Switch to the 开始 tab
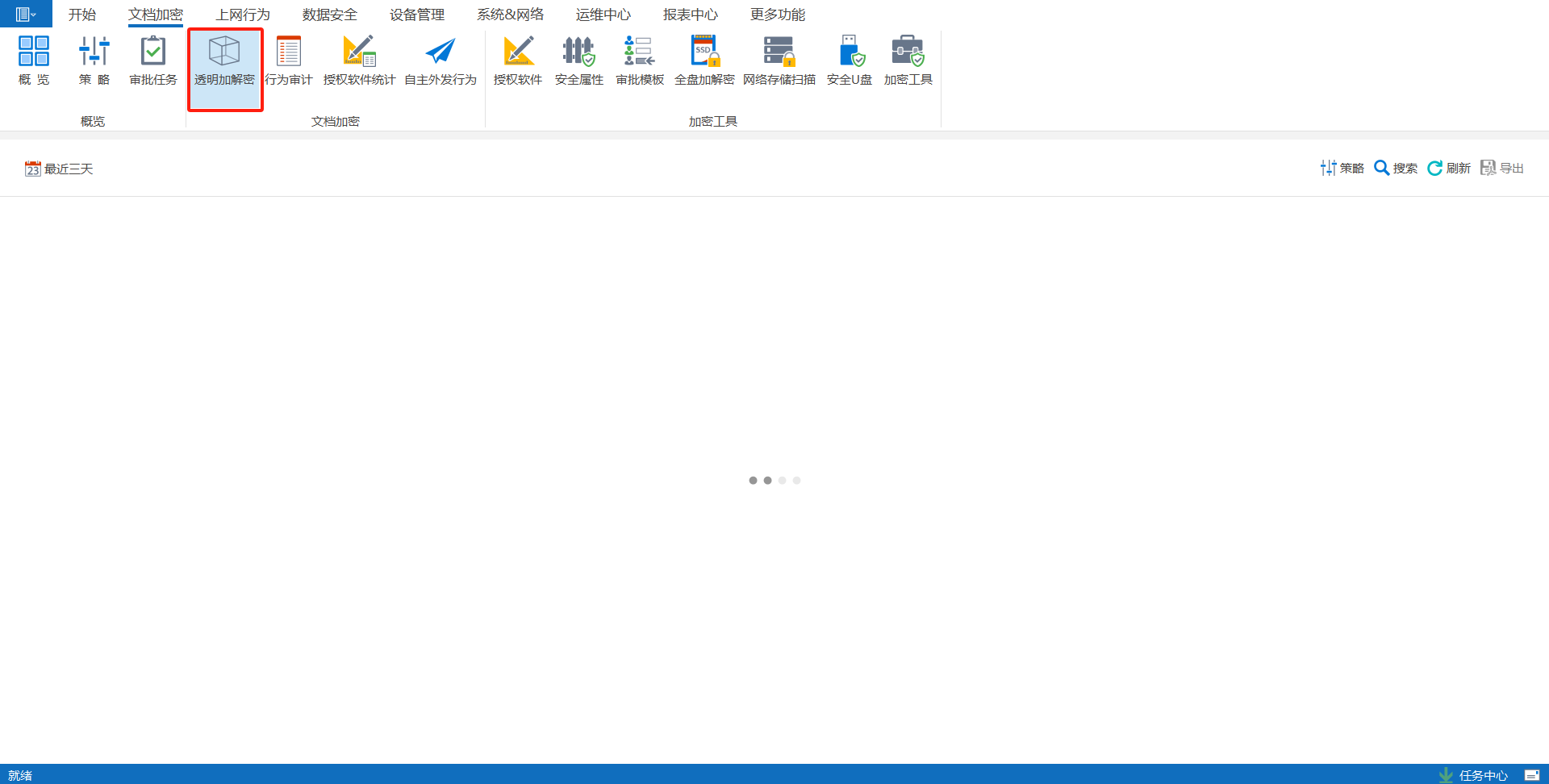Viewport: 1549px width, 784px height. pyautogui.click(x=82, y=15)
